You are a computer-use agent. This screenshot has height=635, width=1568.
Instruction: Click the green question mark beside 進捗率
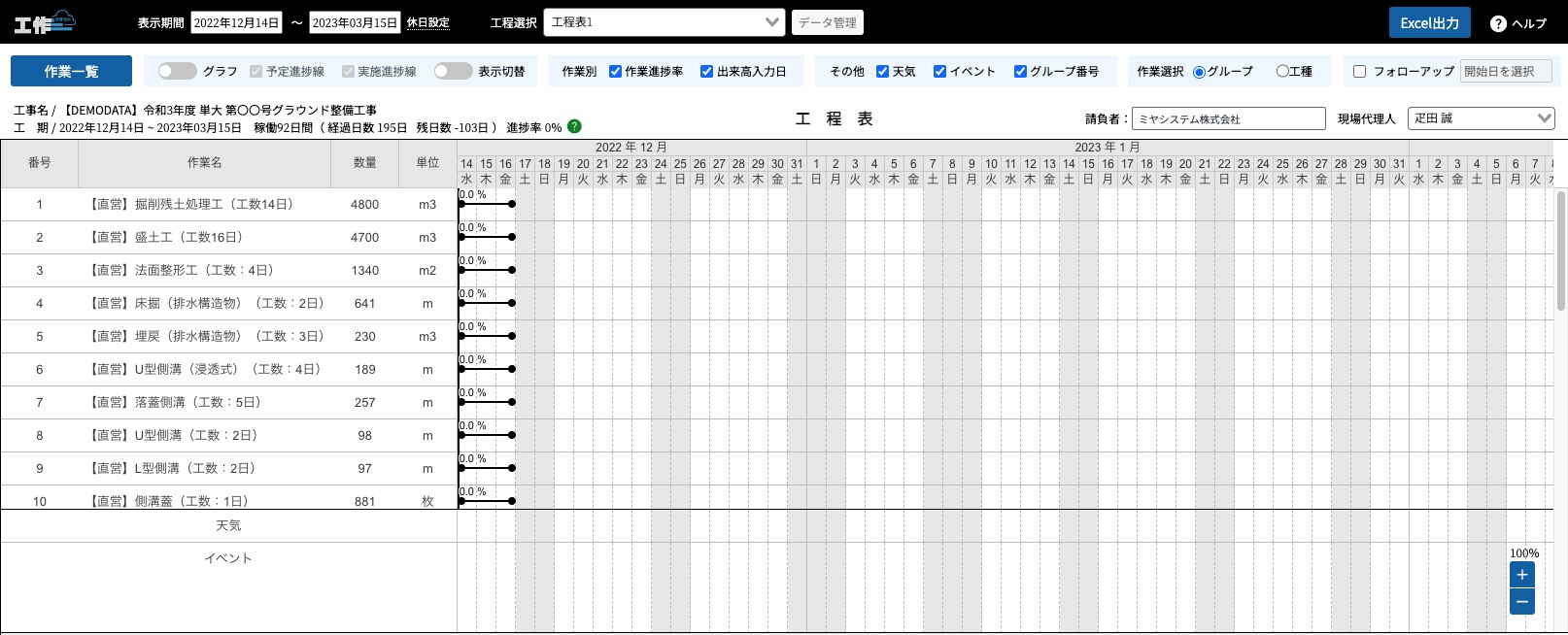pos(574,126)
